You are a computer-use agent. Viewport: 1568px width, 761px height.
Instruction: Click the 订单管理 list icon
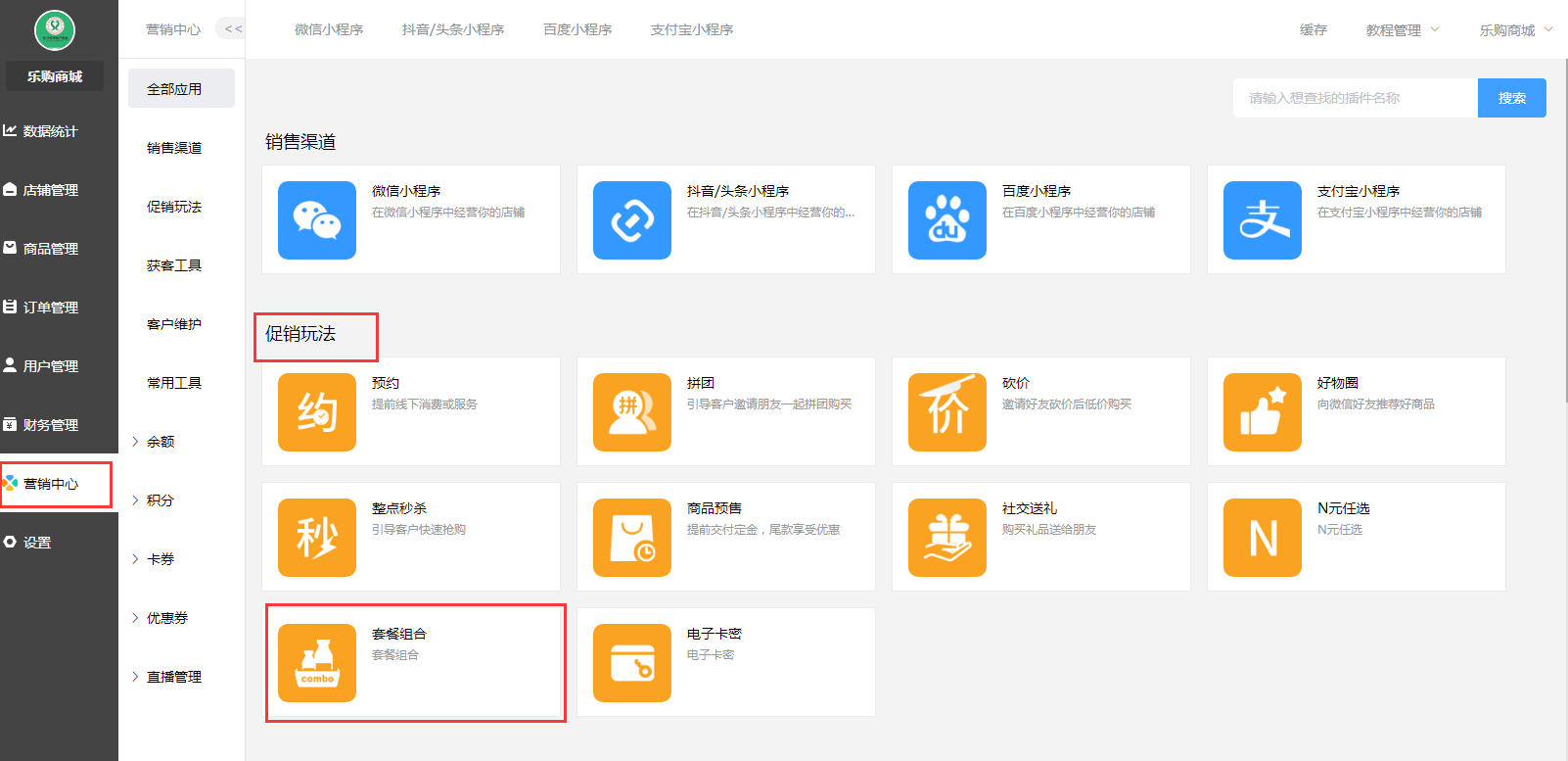point(10,307)
